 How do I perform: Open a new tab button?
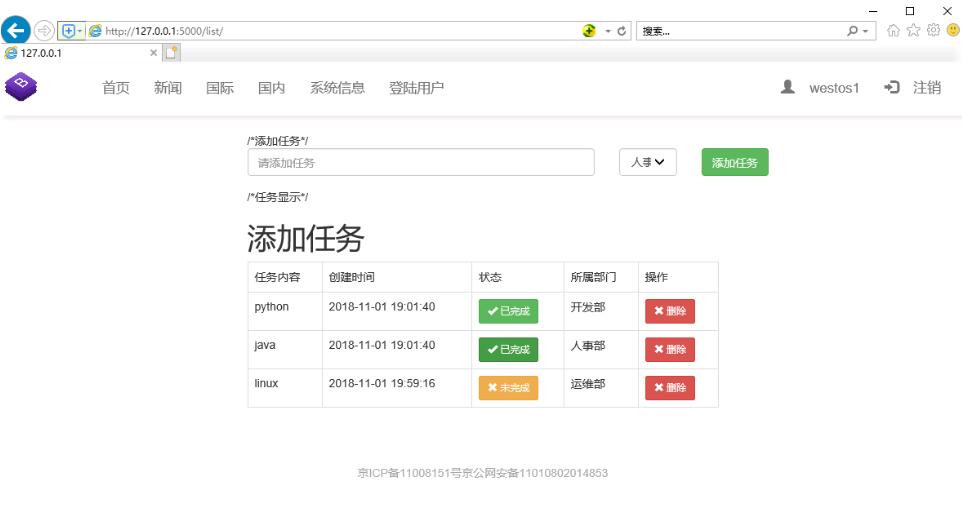coord(172,53)
